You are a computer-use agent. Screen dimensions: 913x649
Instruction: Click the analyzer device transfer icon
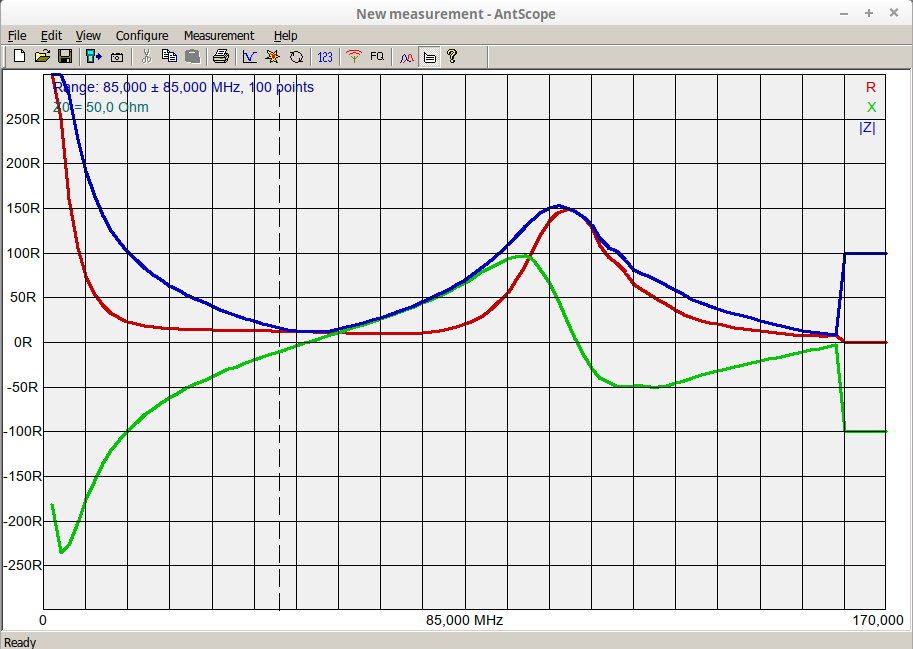pyautogui.click(x=94, y=57)
